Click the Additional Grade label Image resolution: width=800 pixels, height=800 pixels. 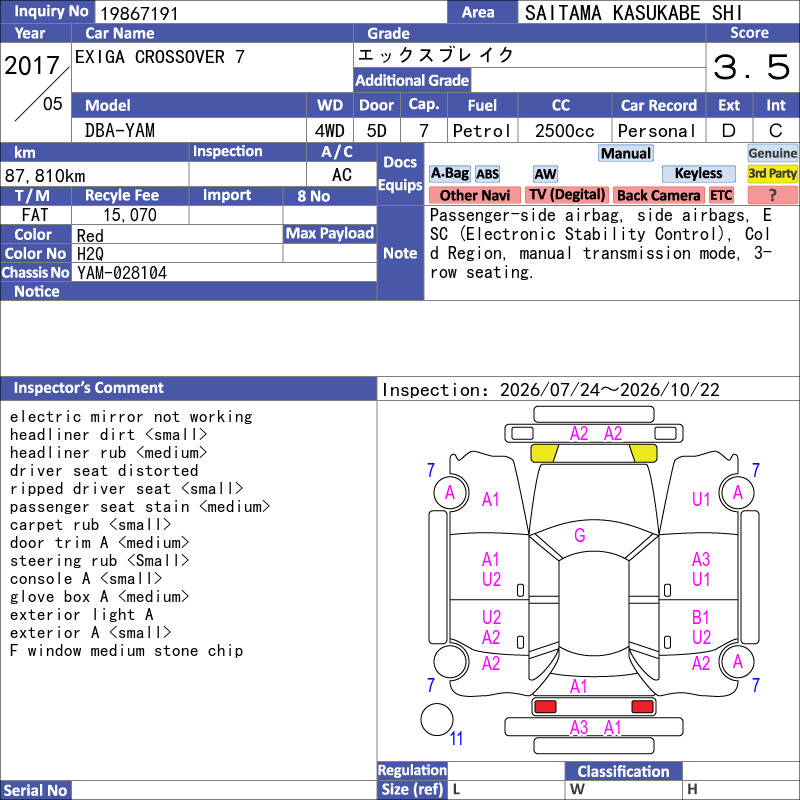coord(412,80)
